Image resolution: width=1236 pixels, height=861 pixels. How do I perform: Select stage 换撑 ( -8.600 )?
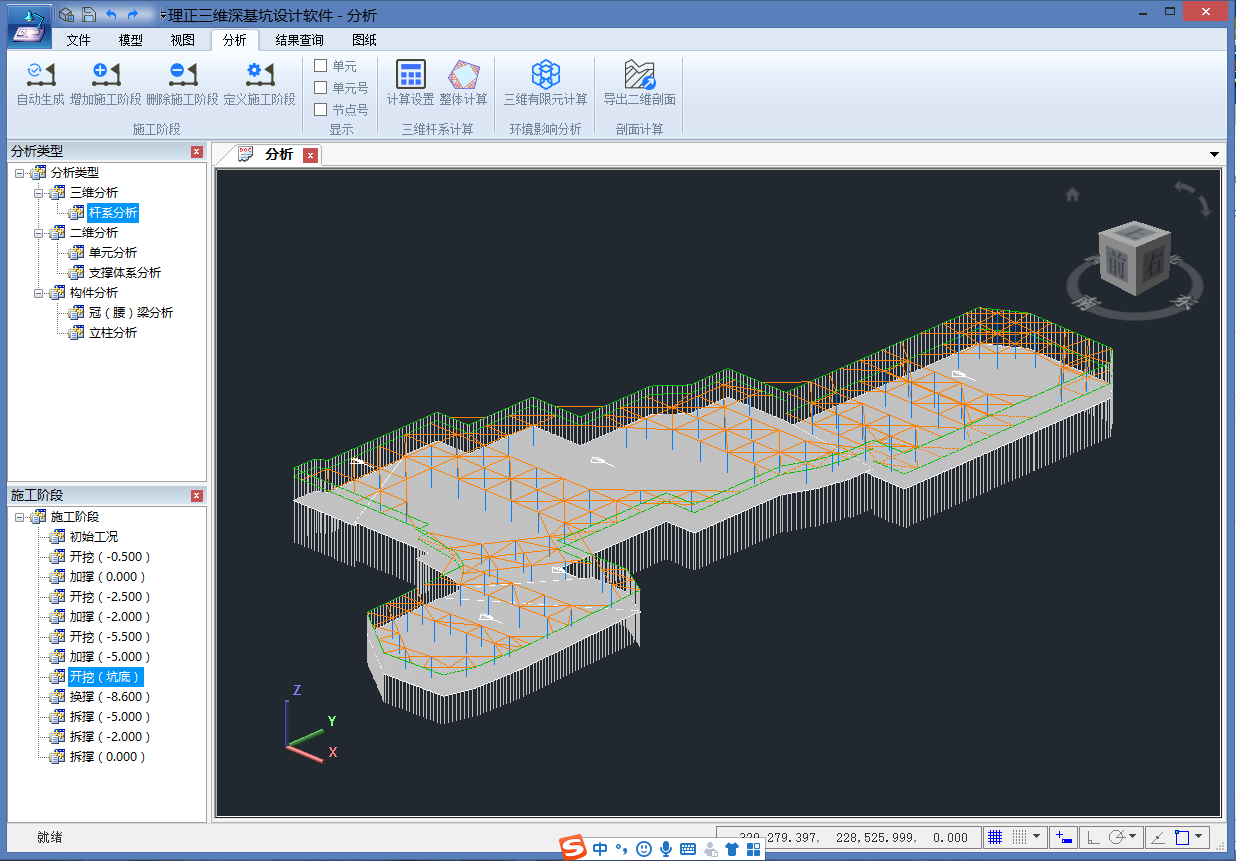click(109, 697)
